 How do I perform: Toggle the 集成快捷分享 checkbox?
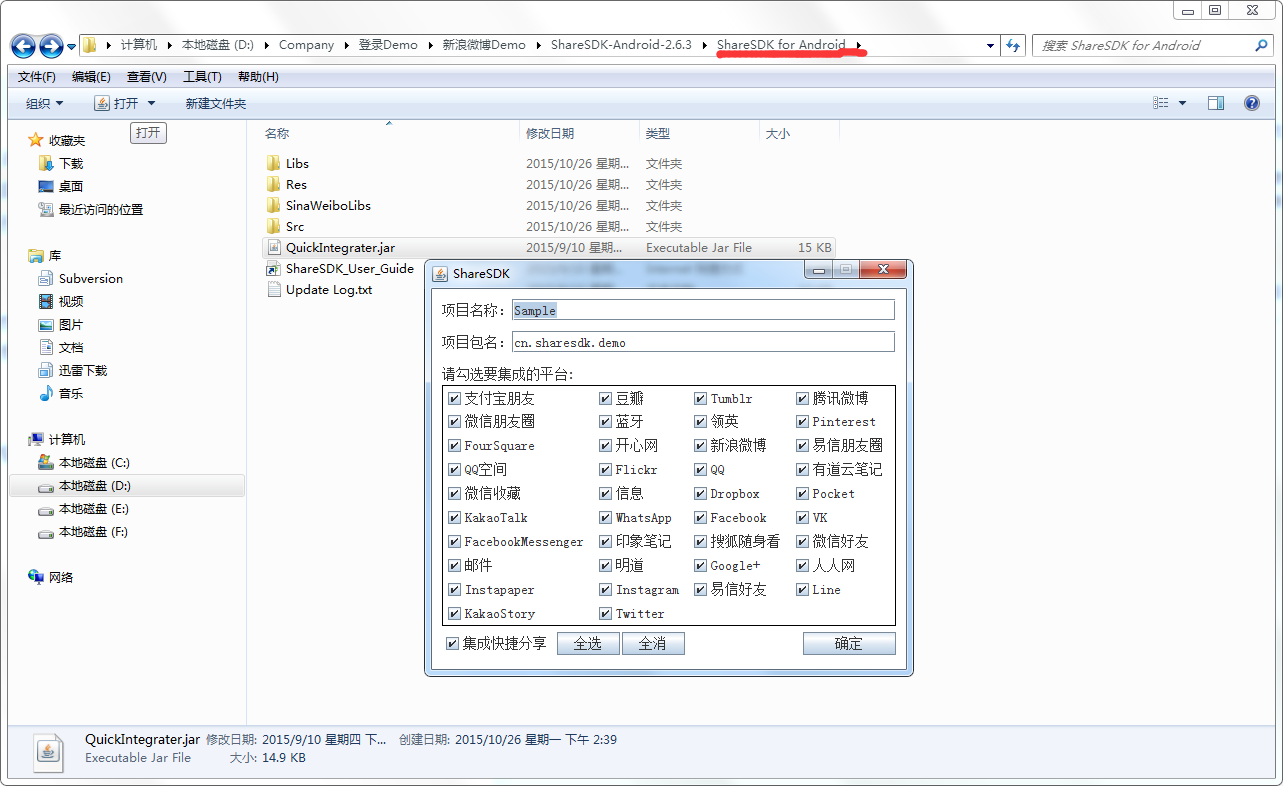(452, 643)
